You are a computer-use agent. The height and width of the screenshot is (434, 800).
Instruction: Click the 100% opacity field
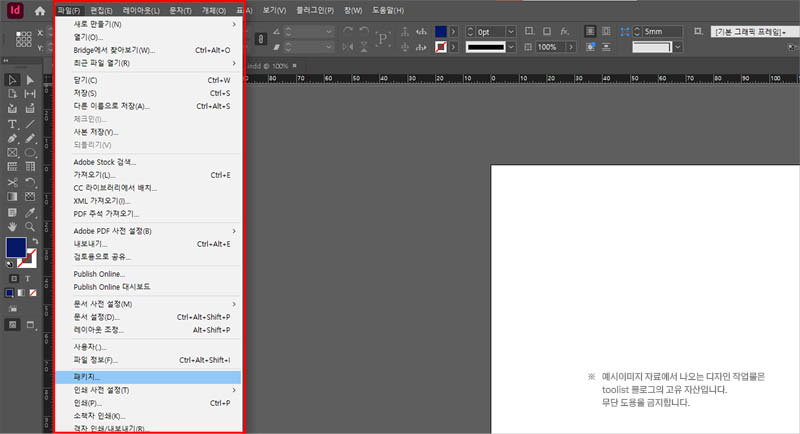tap(551, 47)
